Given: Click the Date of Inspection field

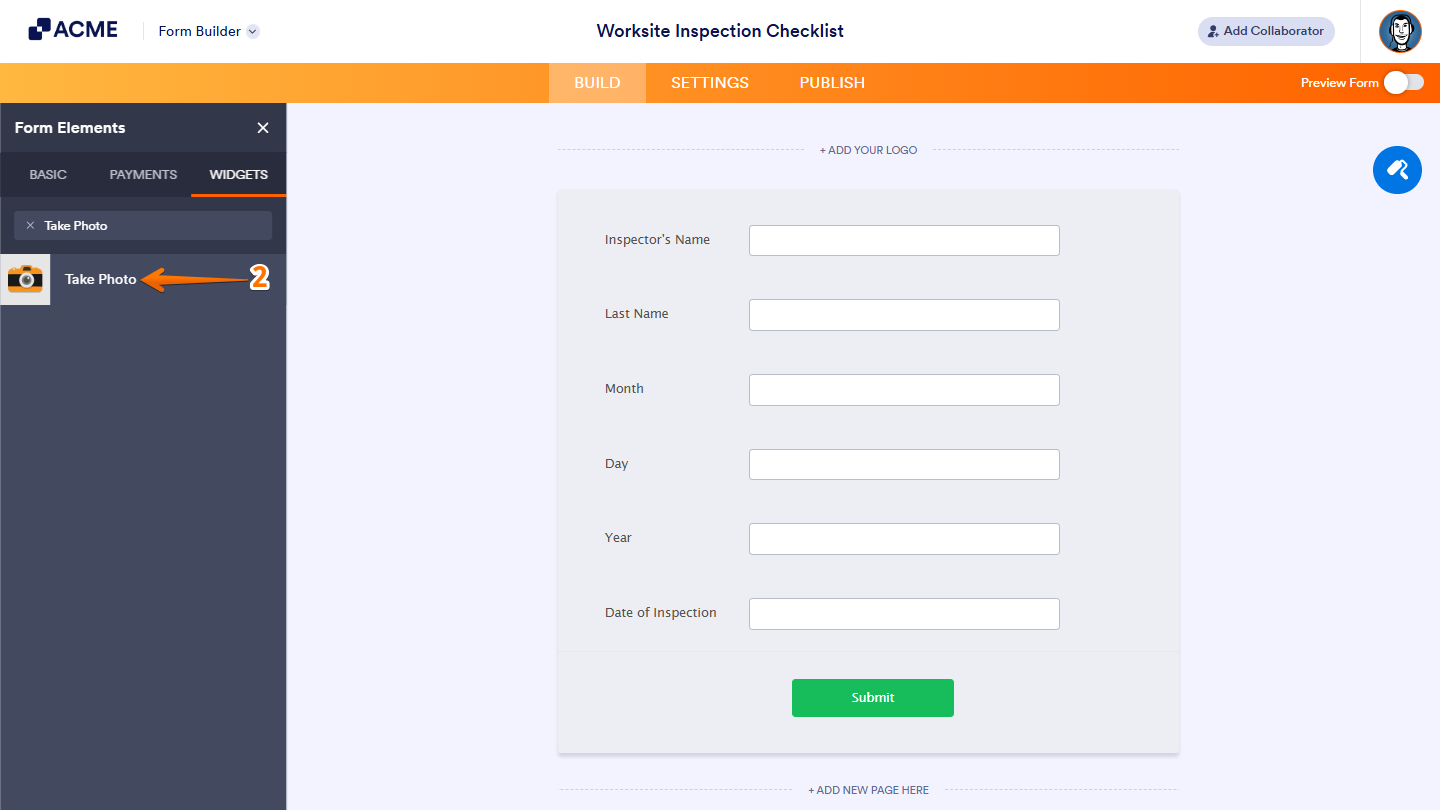Looking at the screenshot, I should click(904, 613).
